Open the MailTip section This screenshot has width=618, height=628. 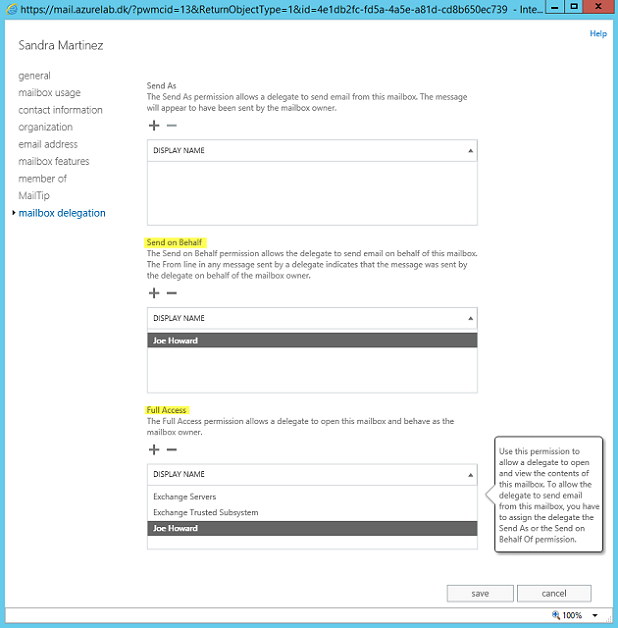click(x=34, y=195)
